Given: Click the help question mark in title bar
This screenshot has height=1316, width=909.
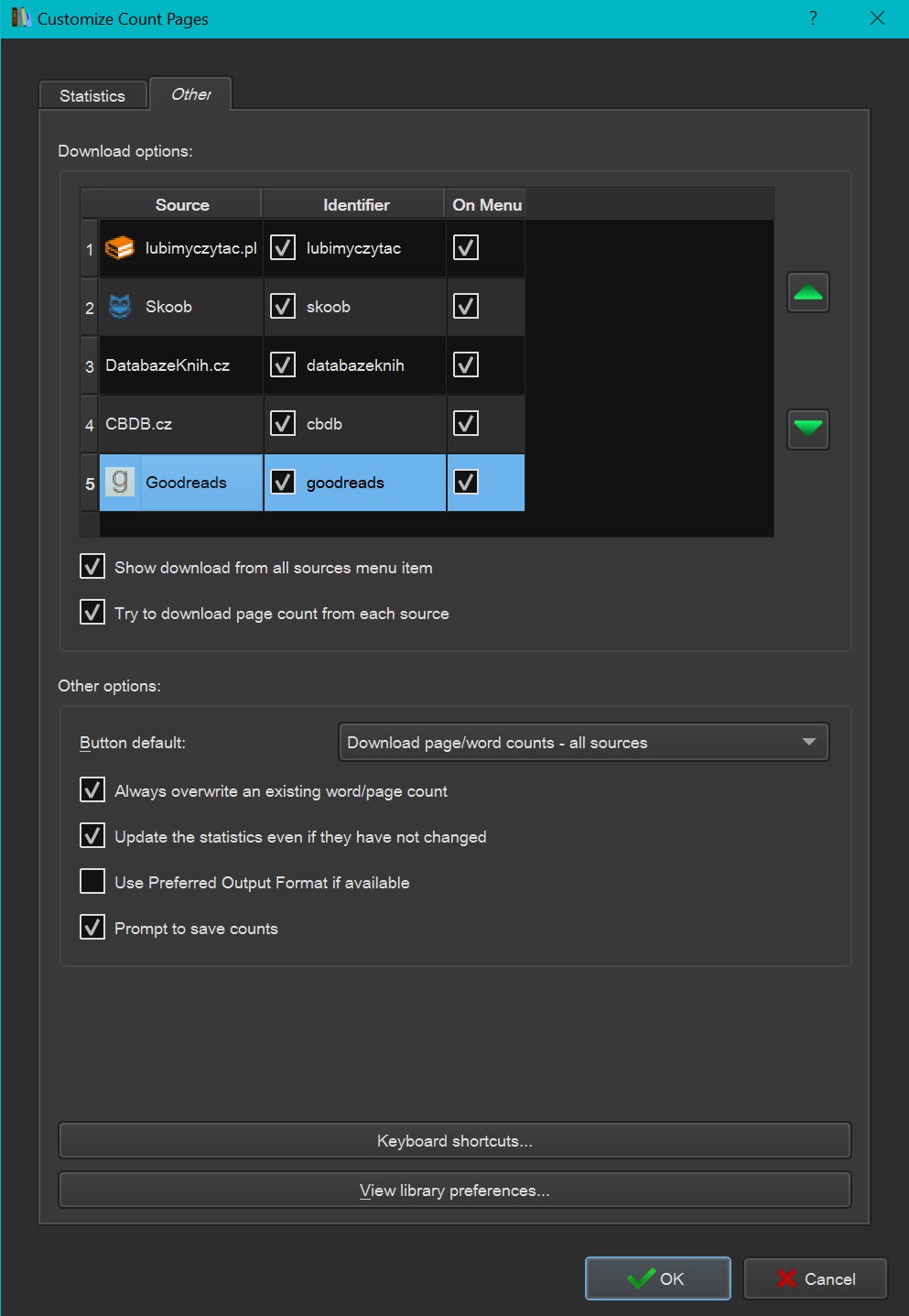Looking at the screenshot, I should pyautogui.click(x=813, y=18).
